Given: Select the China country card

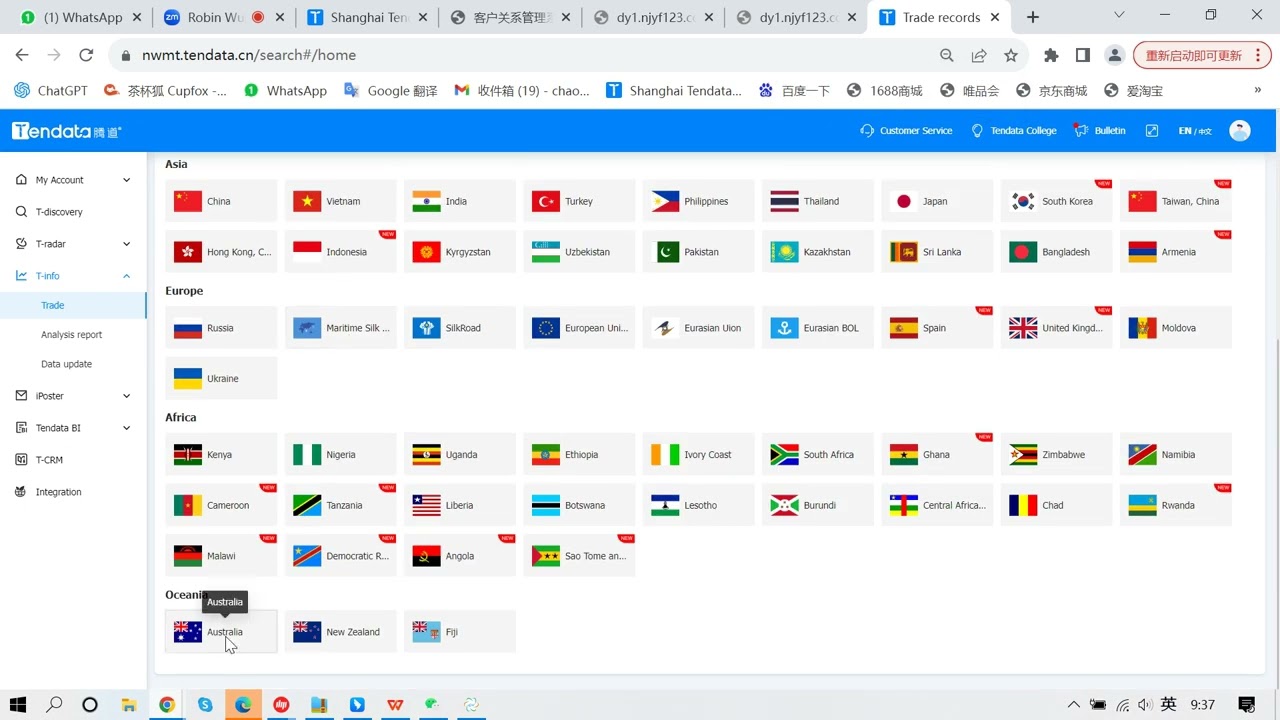Looking at the screenshot, I should (x=221, y=201).
